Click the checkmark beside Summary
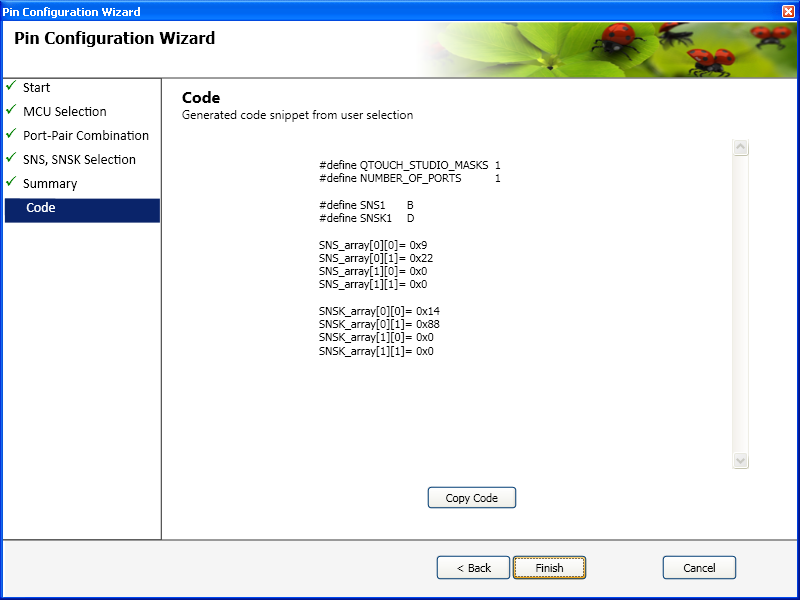 [11, 182]
